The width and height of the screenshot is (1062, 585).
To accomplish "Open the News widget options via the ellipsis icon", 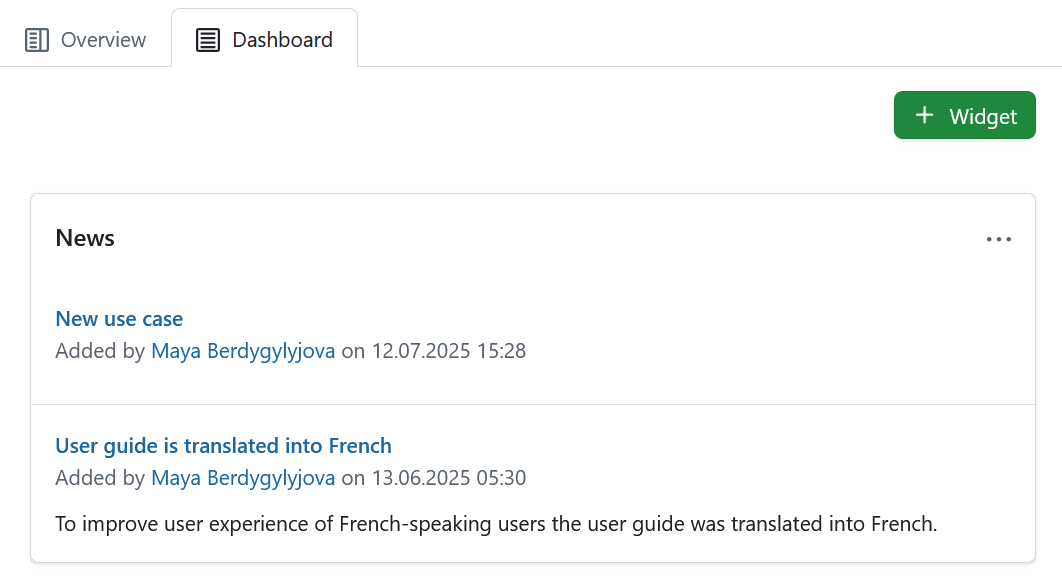I will pos(999,239).
